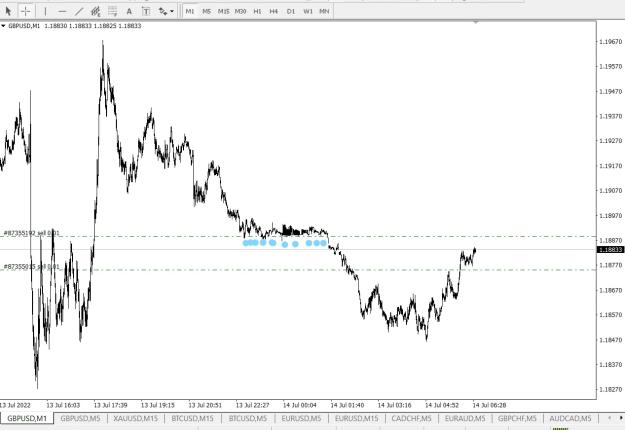The height and width of the screenshot is (430, 625).
Task: Switch timeframe to M30
Action: coord(240,11)
